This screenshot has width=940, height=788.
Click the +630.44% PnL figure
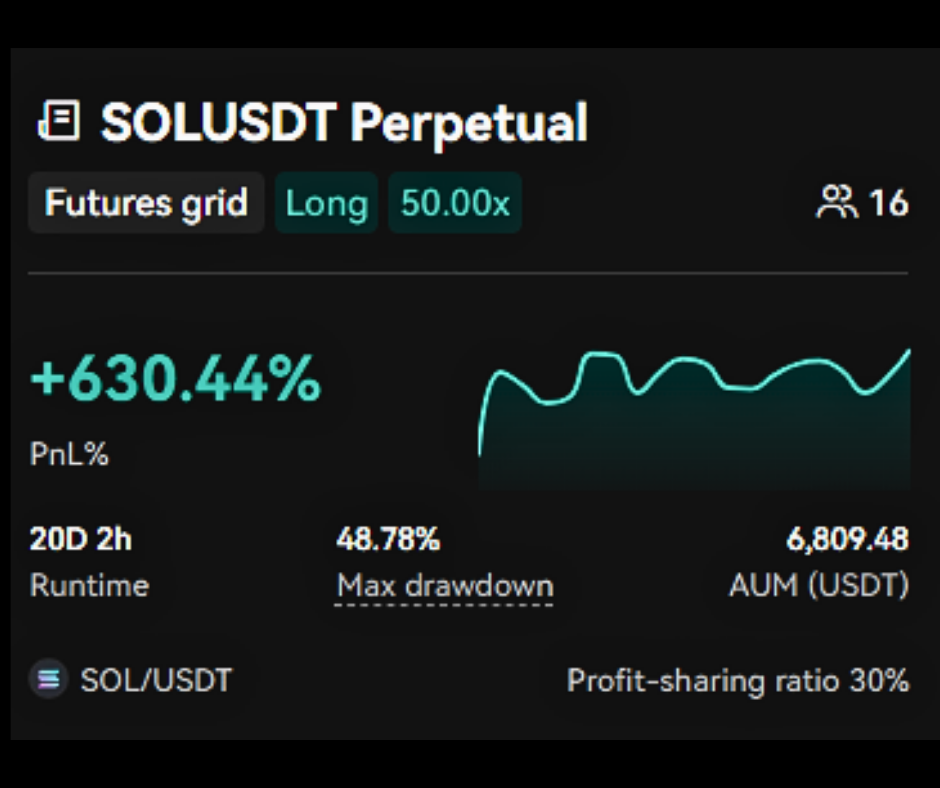(176, 380)
